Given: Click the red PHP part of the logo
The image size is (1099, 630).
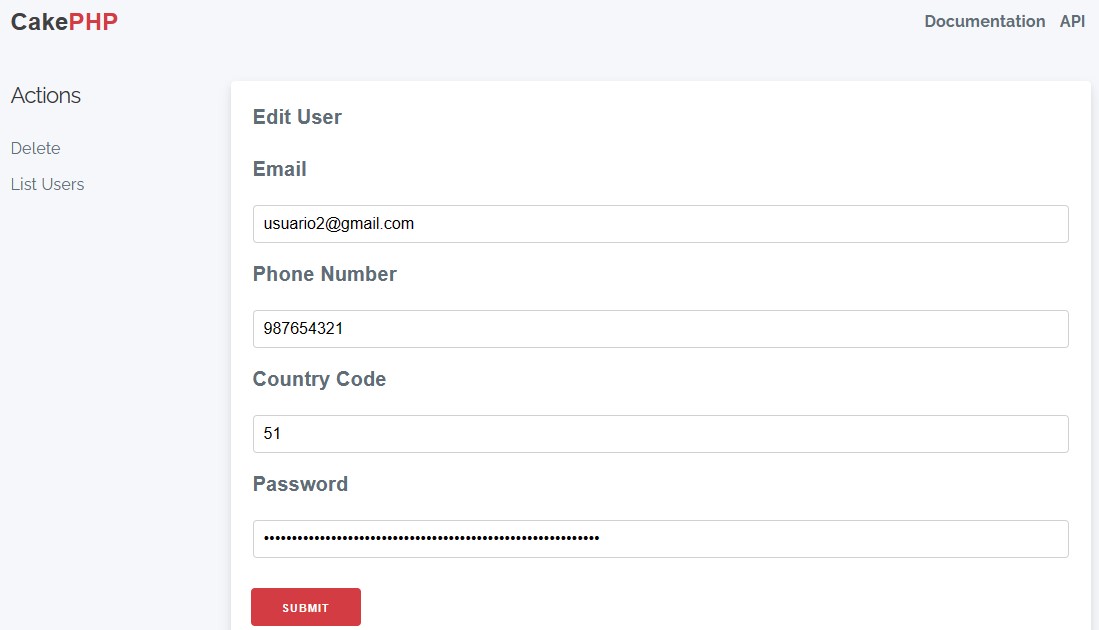Looking at the screenshot, I should 93,22.
